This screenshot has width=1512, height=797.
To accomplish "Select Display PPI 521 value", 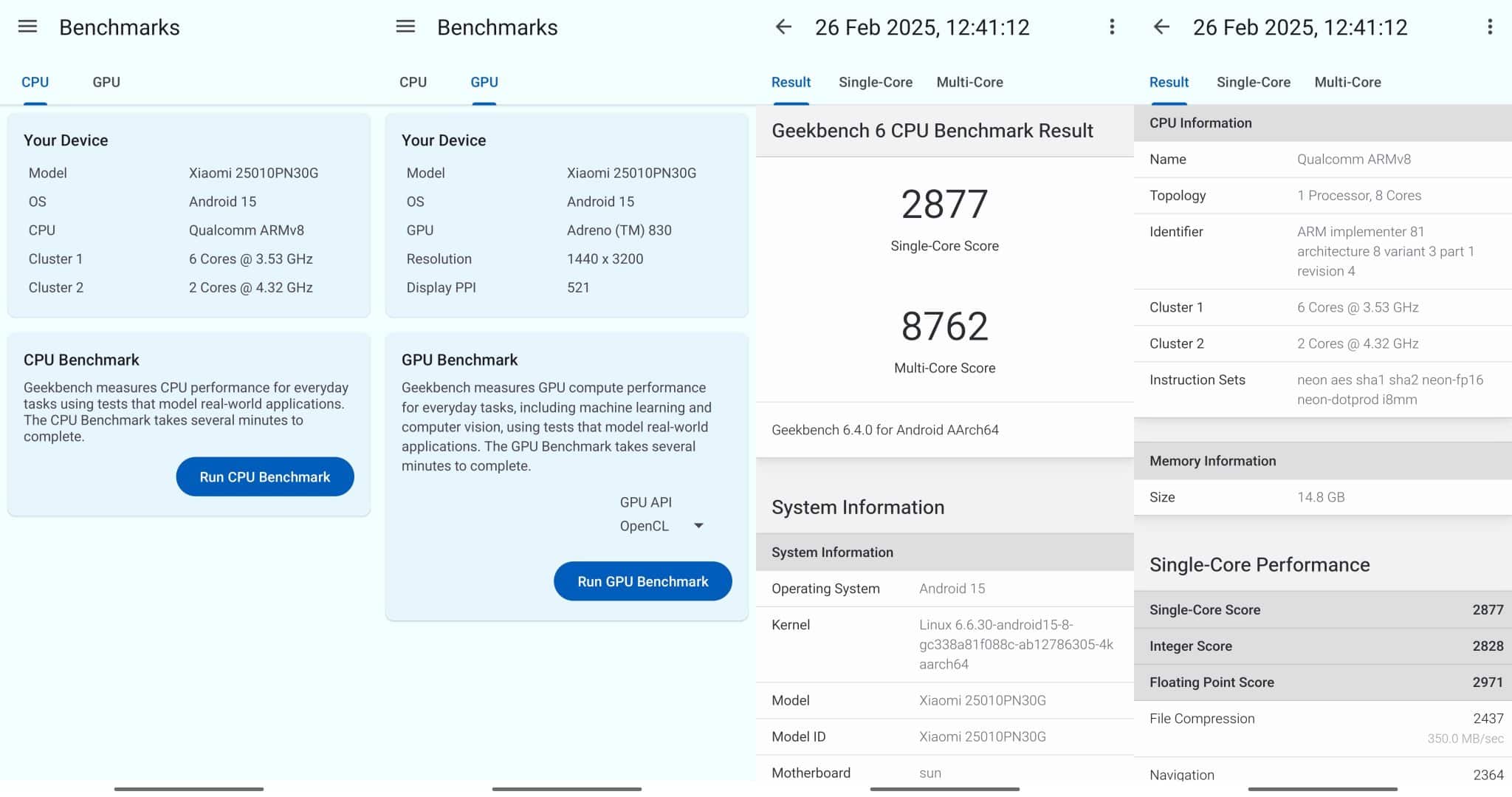I will click(x=578, y=288).
